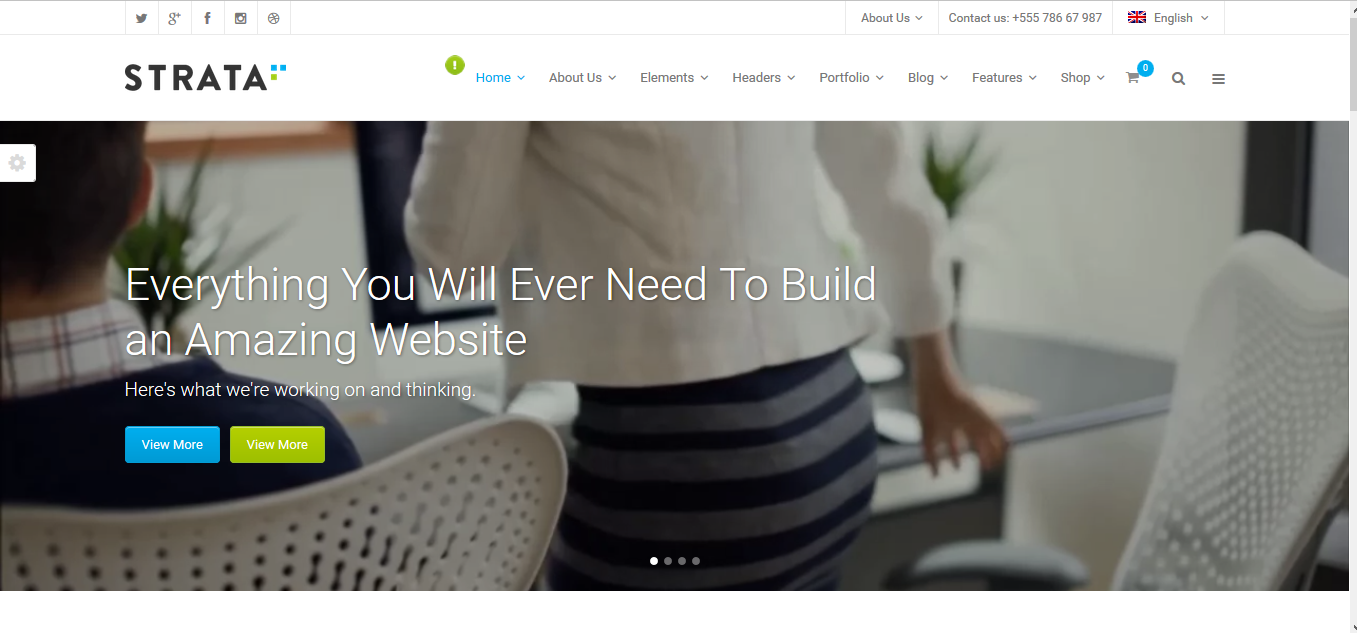This screenshot has height=633, width=1357.
Task: Jump to the last slide dot
Action: (x=696, y=561)
